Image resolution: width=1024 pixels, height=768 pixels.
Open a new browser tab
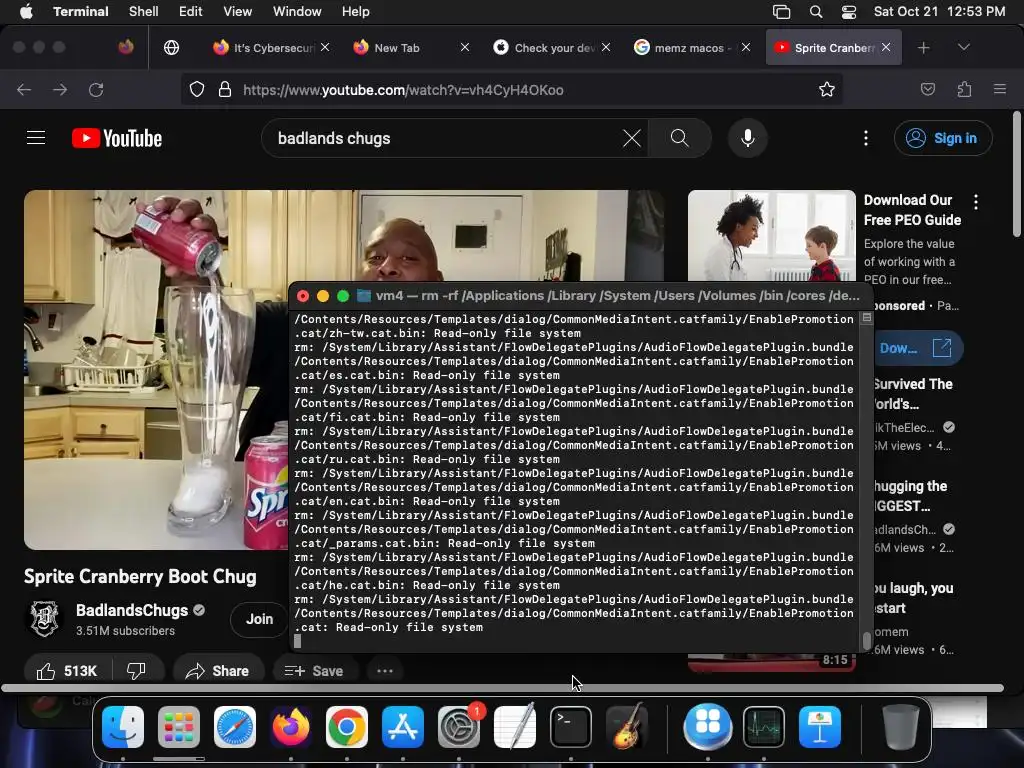tap(923, 48)
